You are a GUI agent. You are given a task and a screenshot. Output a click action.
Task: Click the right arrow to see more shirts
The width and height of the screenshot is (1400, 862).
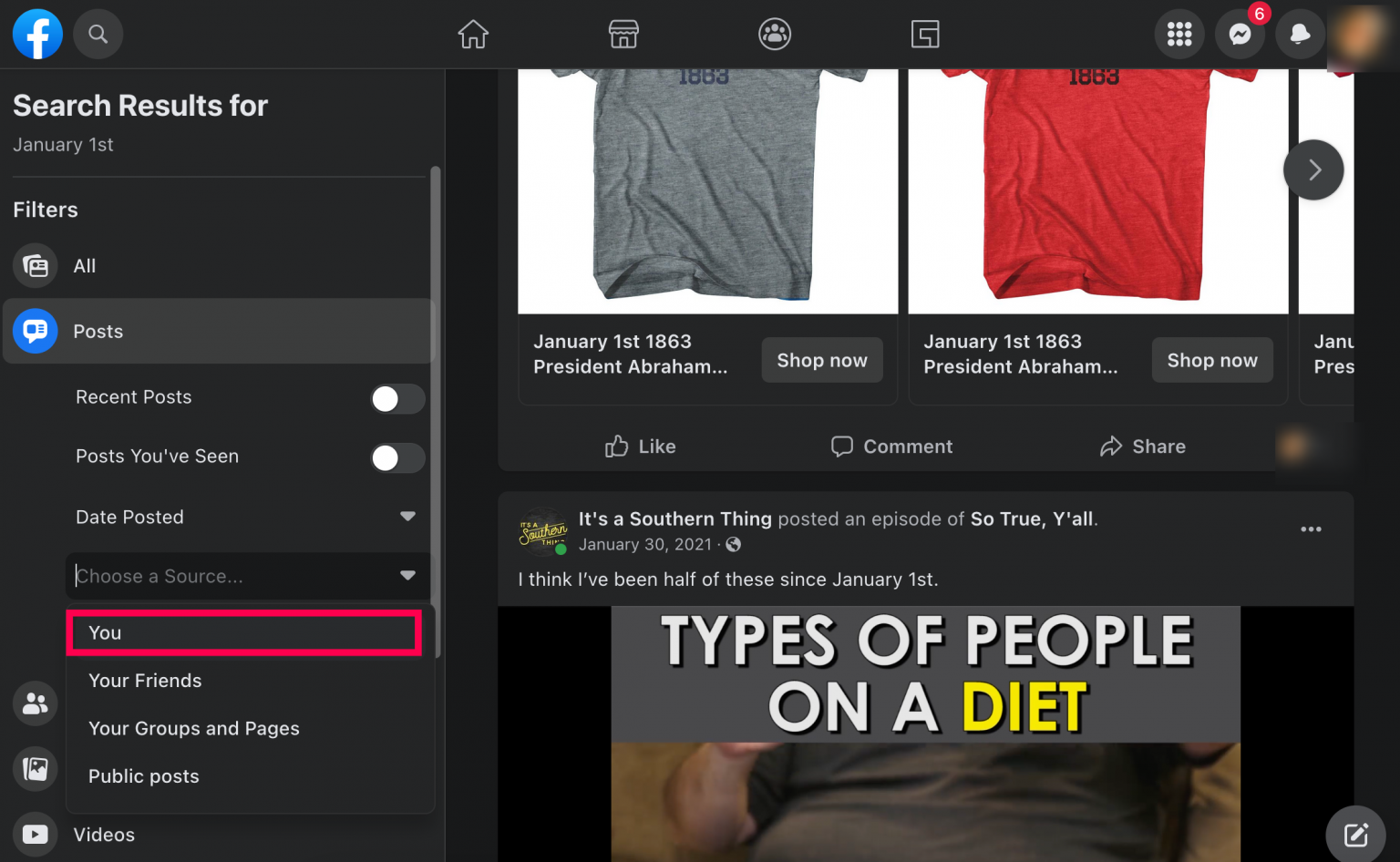pos(1313,169)
